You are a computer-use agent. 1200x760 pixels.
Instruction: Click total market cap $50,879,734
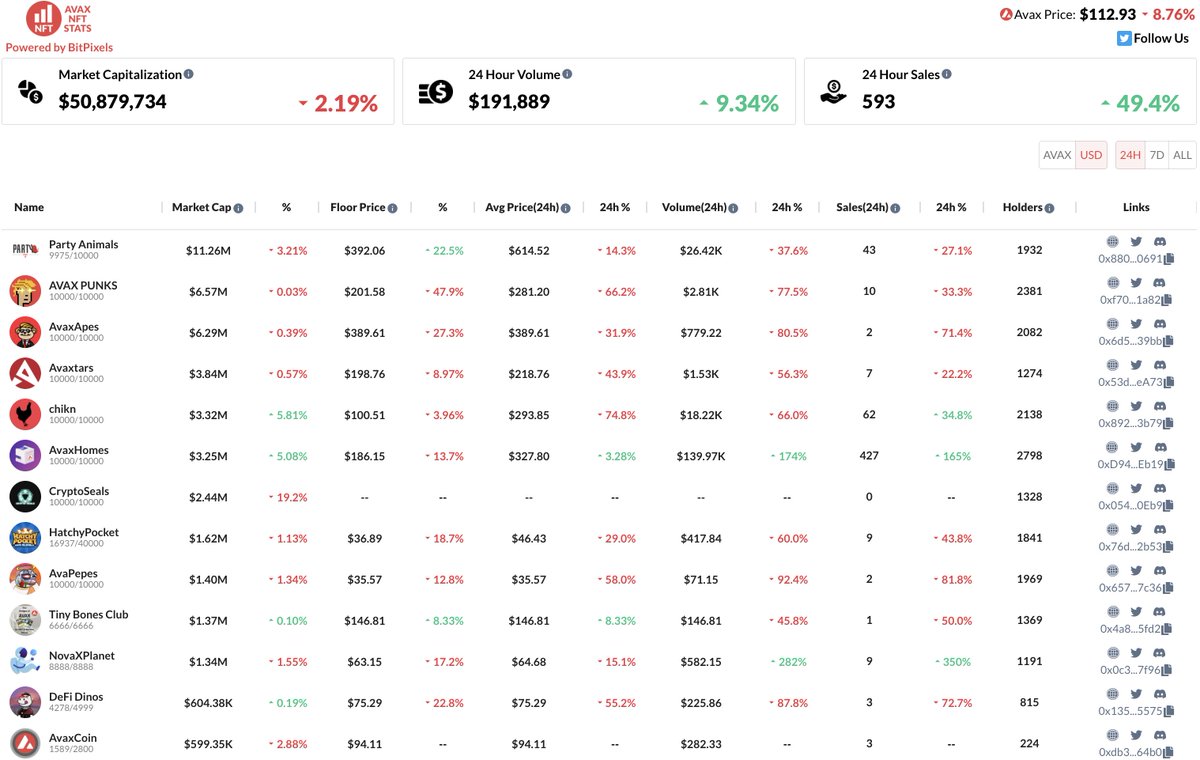point(113,101)
